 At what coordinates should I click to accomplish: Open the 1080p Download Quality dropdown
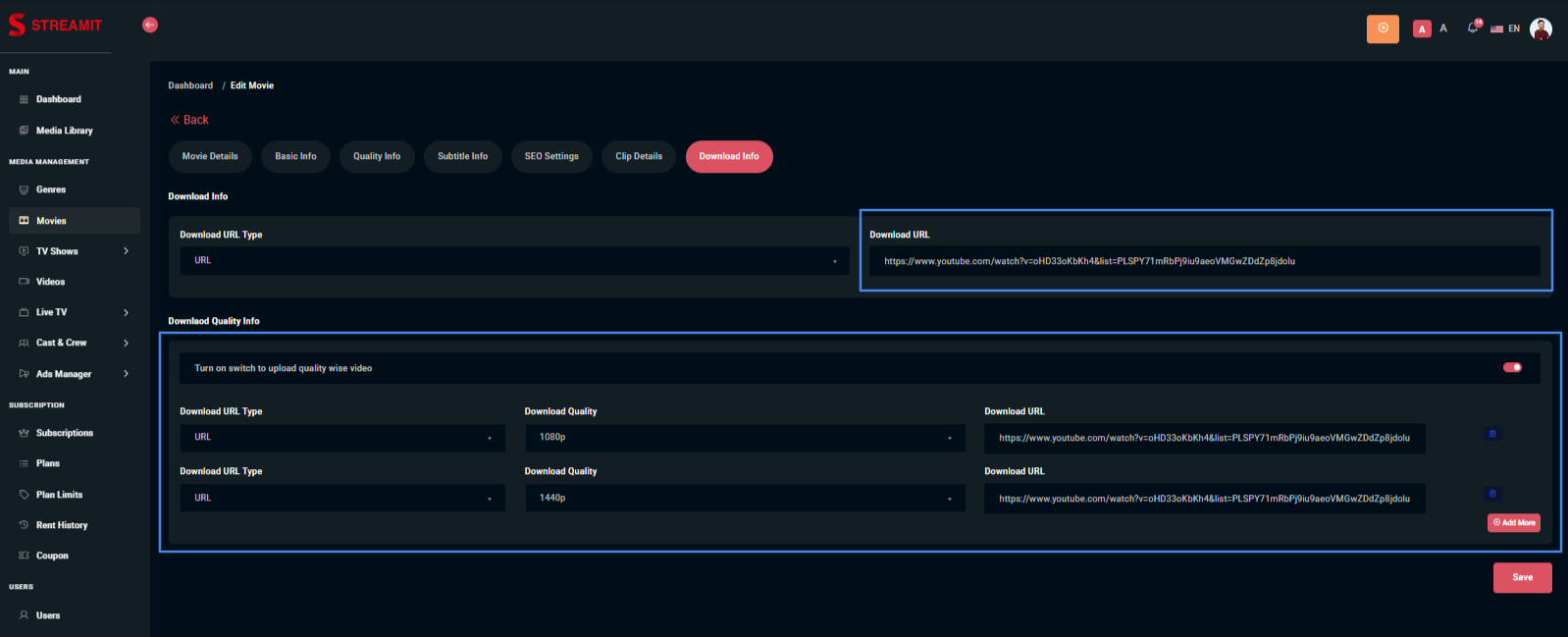(x=744, y=438)
